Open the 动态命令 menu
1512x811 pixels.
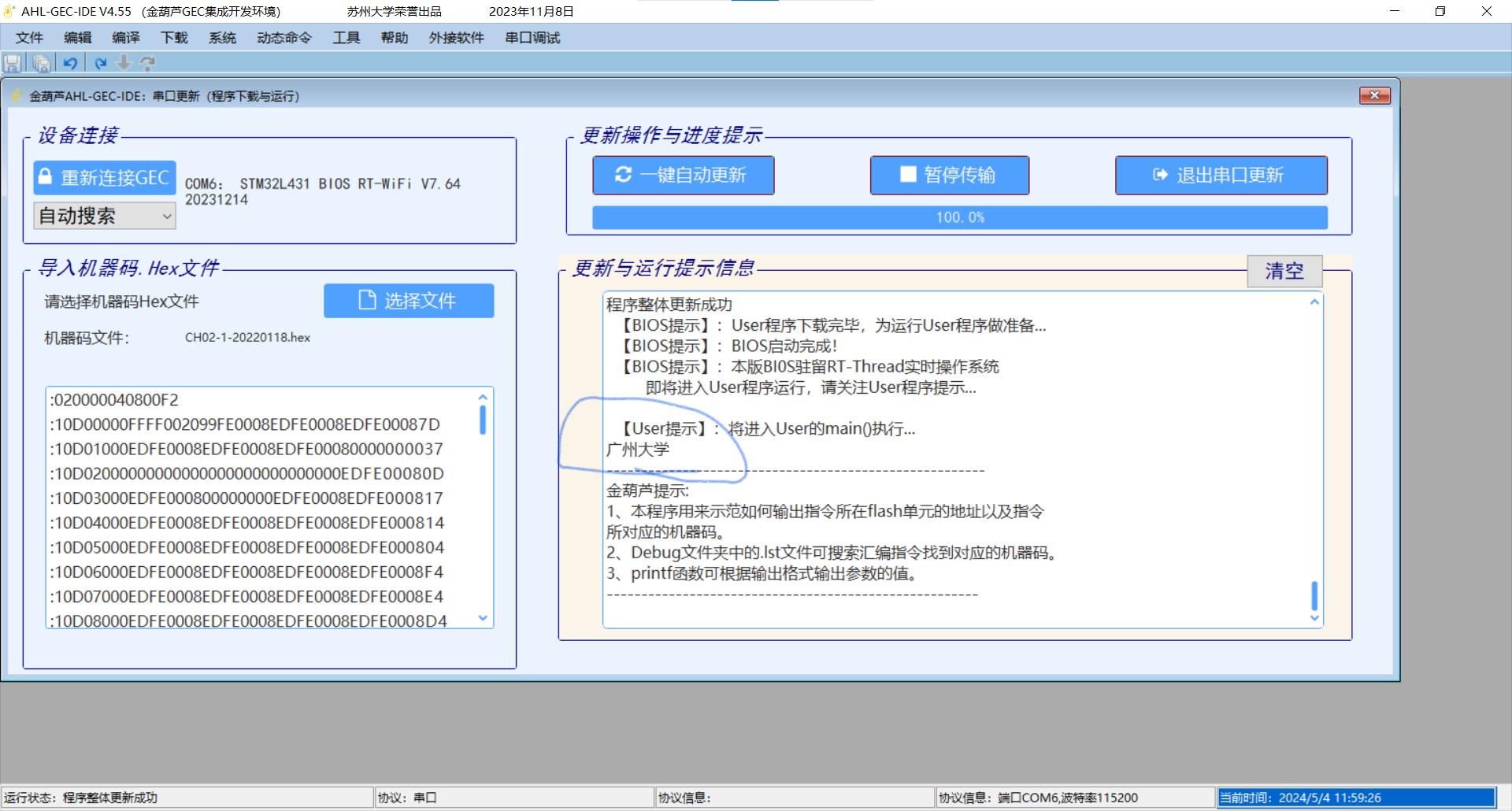click(283, 37)
